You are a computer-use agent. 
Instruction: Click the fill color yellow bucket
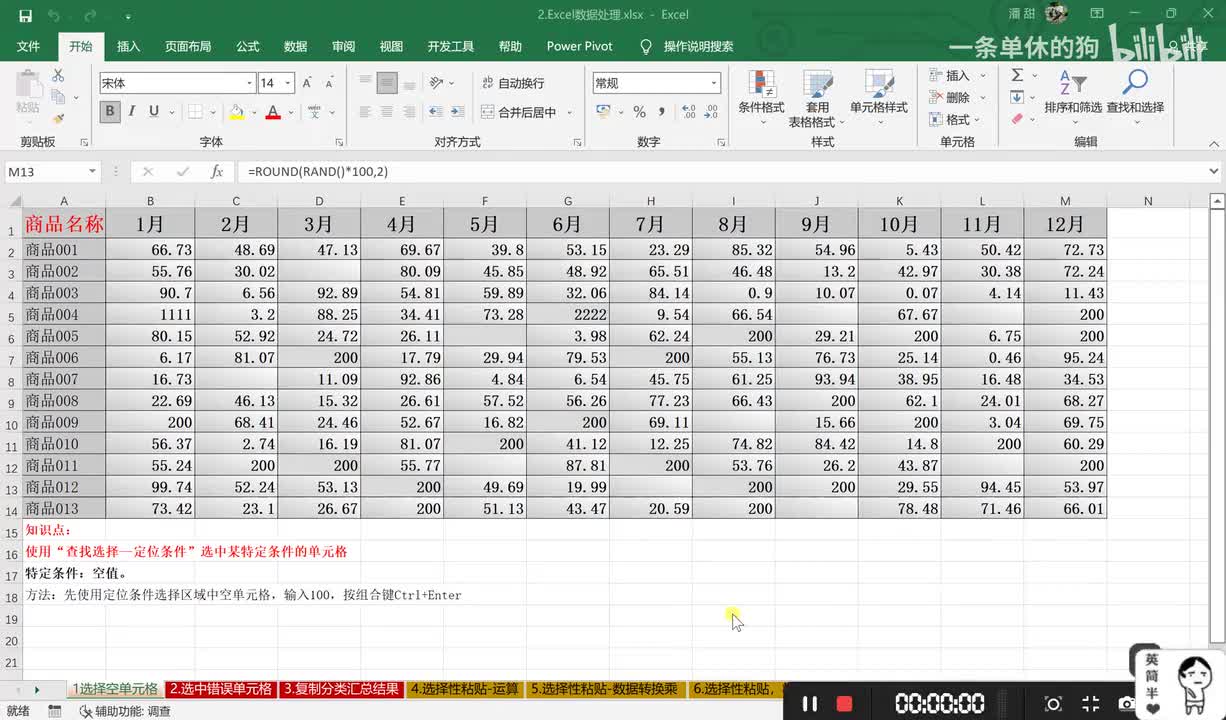[x=236, y=112]
